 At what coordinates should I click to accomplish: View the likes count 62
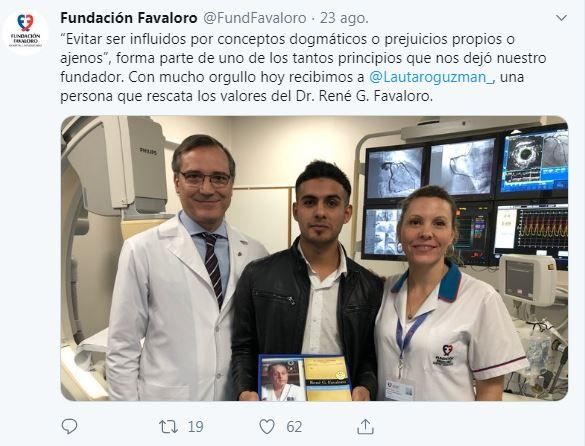coord(294,427)
